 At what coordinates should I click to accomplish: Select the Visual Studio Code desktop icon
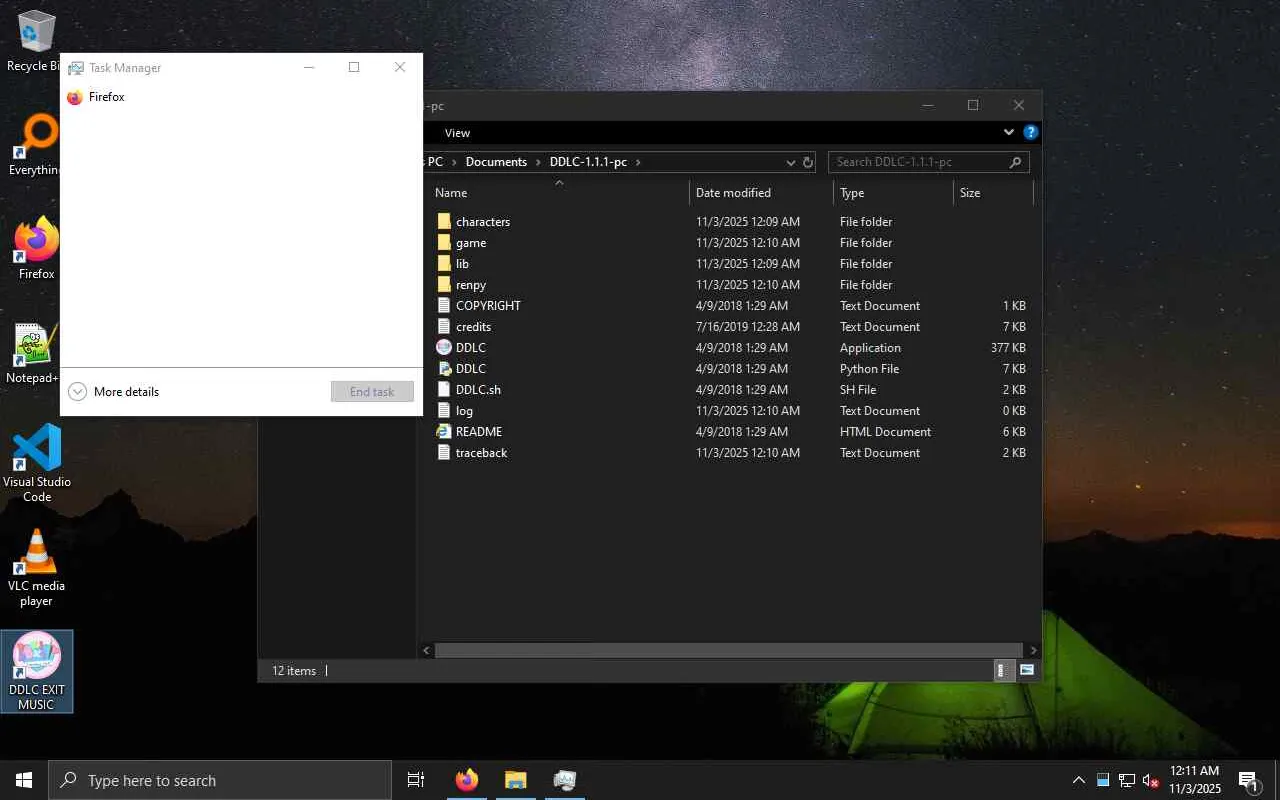point(37,462)
